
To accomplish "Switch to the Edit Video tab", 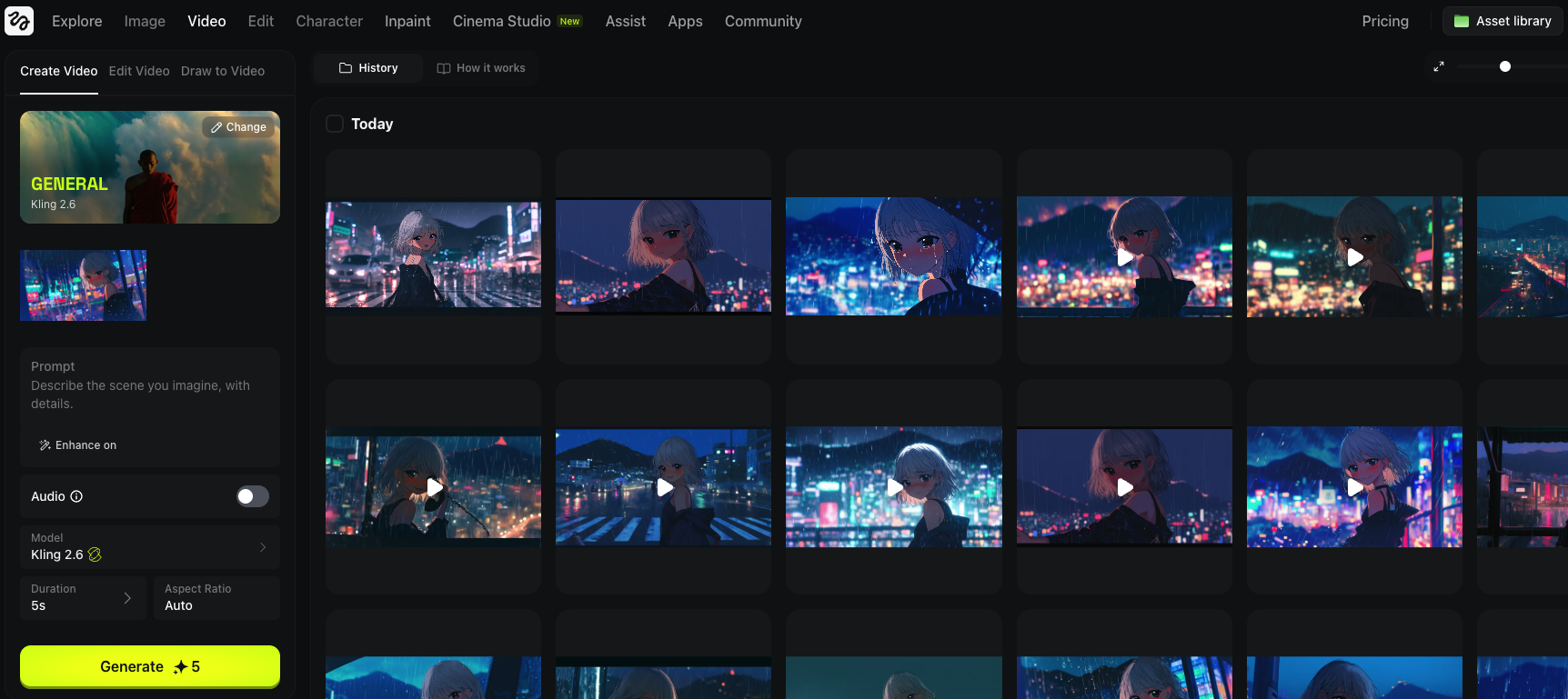I will 139,71.
